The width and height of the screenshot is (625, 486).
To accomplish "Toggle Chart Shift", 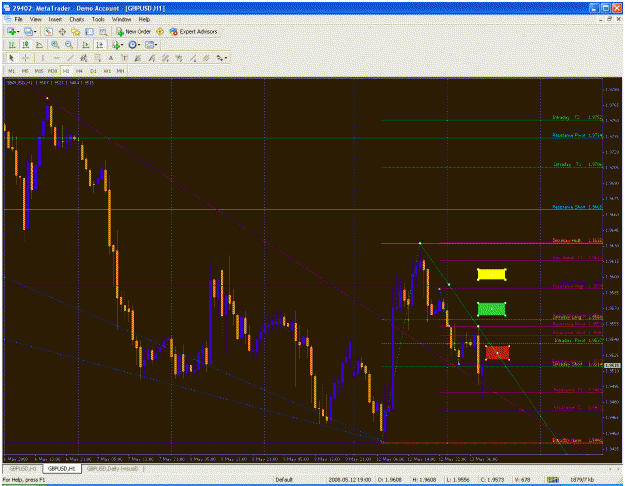I will coord(100,45).
